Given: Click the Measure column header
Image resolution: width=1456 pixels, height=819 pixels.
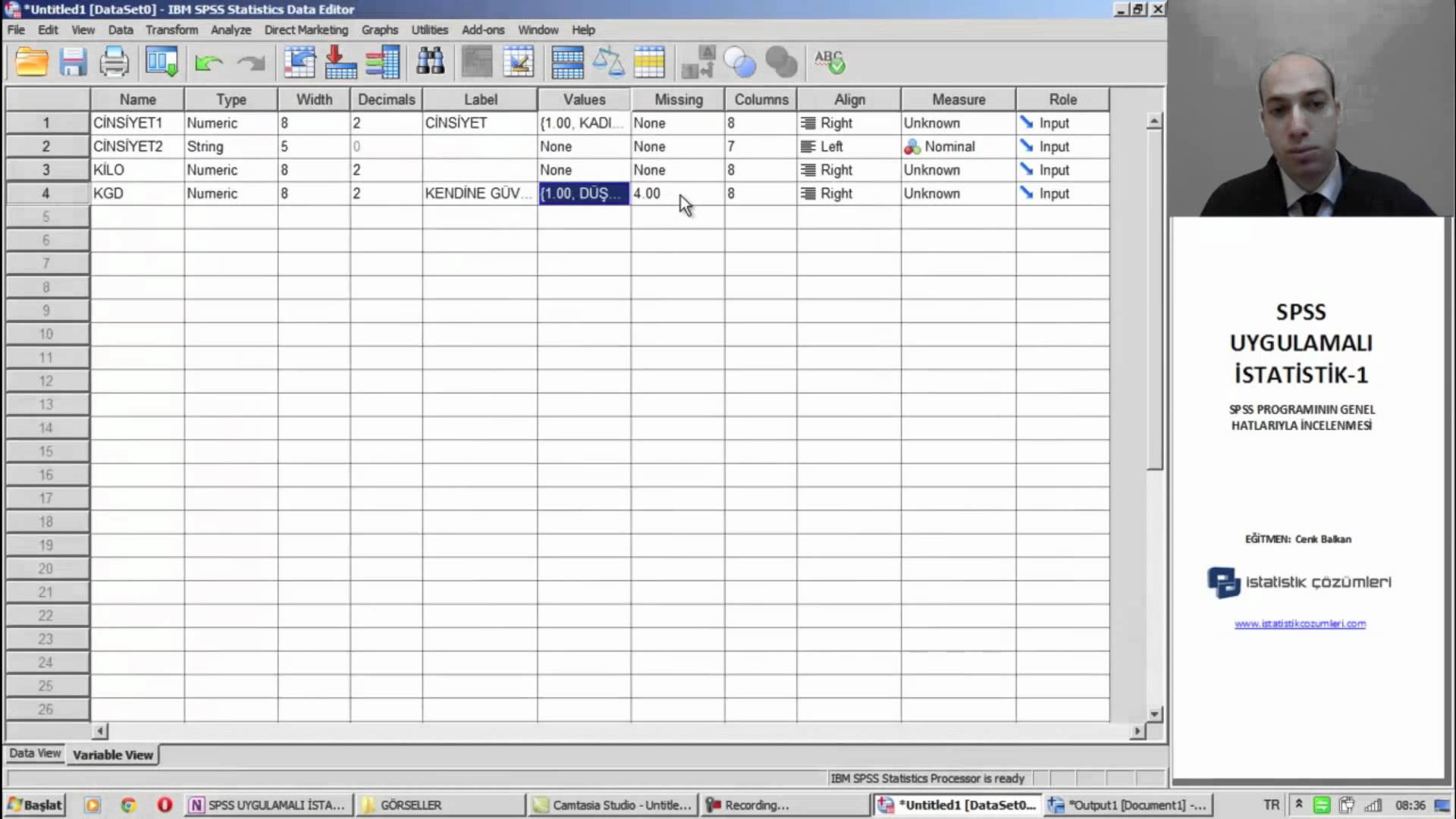Looking at the screenshot, I should coord(958,99).
